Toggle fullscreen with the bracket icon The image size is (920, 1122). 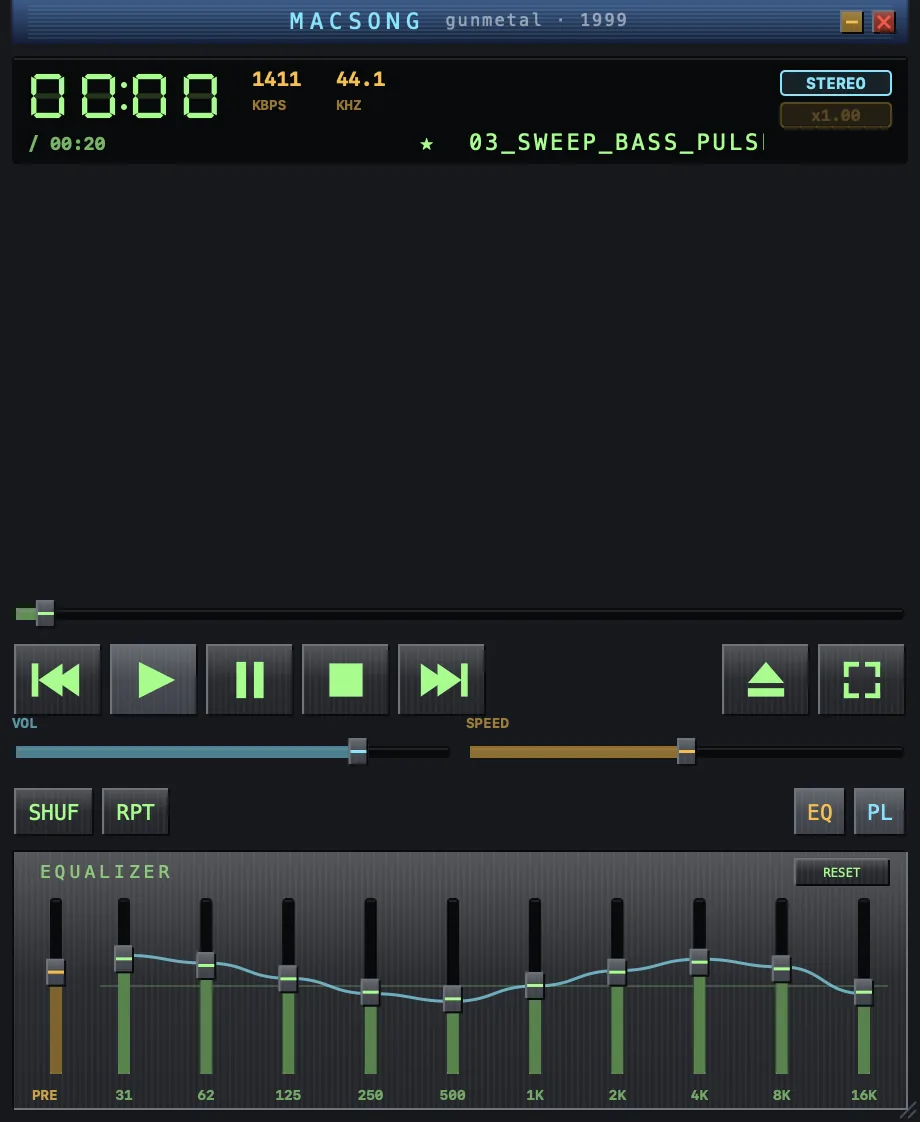pos(861,679)
